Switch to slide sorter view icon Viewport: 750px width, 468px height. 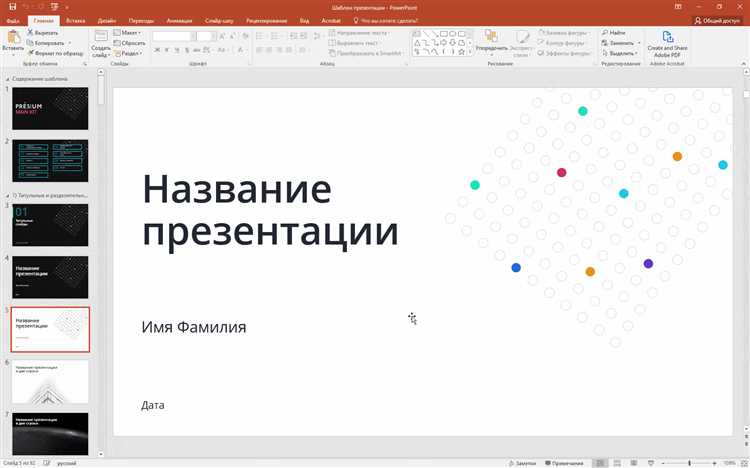pyautogui.click(x=617, y=463)
